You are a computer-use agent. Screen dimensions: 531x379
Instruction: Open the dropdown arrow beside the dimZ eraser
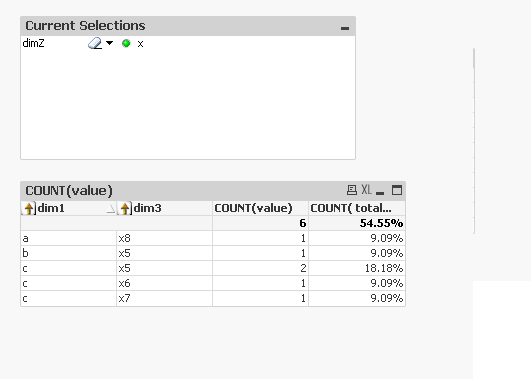tap(109, 43)
